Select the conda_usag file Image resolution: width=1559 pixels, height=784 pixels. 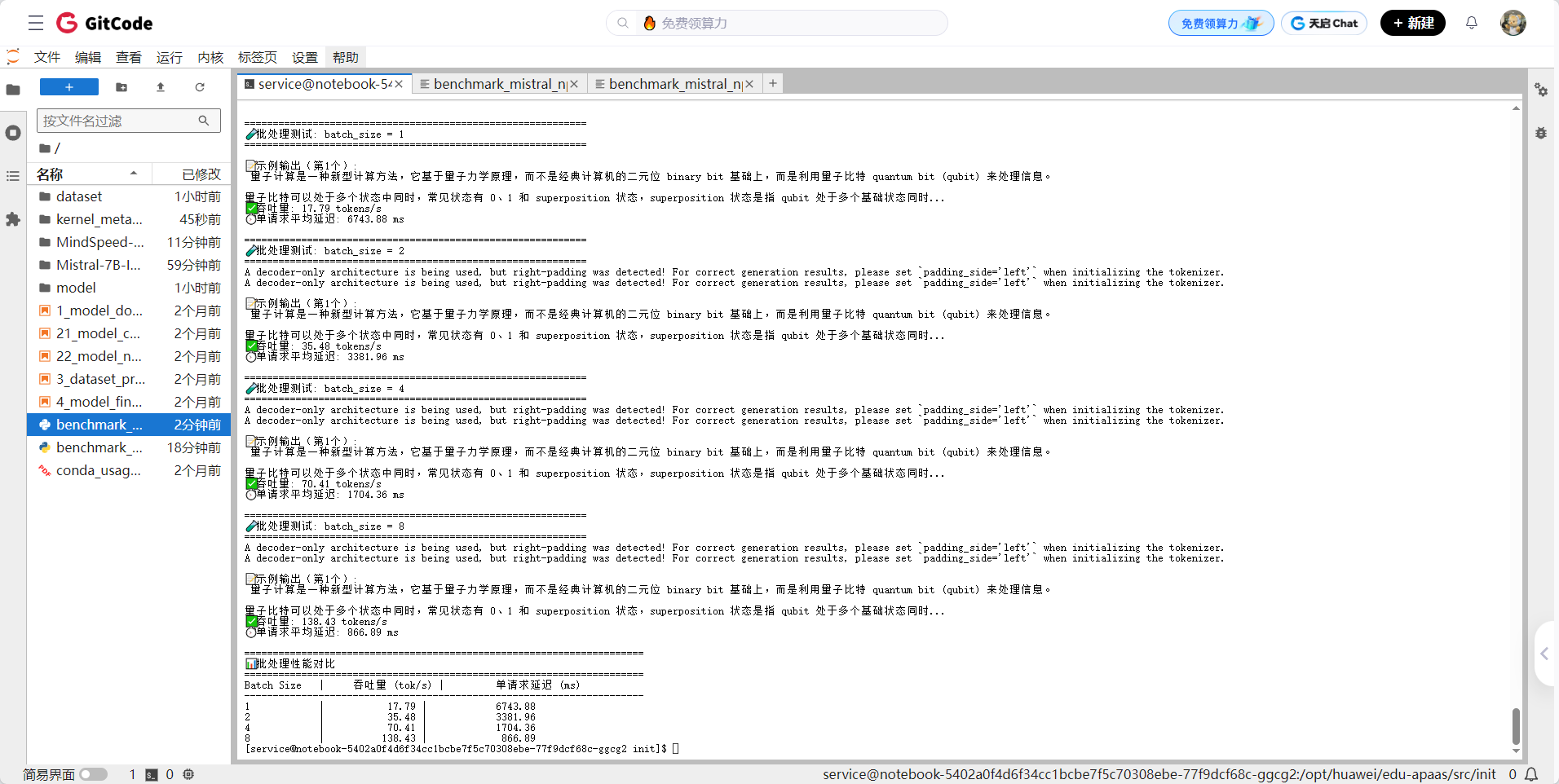tap(130, 470)
